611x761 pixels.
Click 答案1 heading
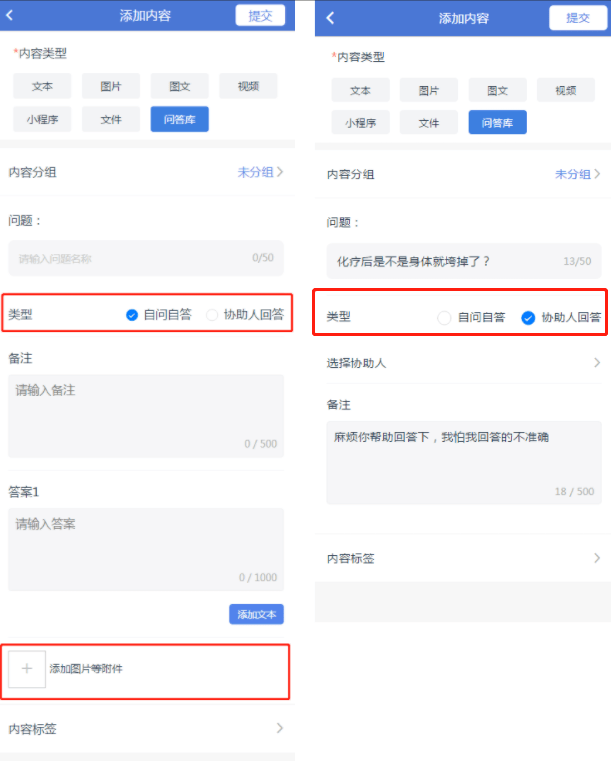click(x=23, y=492)
